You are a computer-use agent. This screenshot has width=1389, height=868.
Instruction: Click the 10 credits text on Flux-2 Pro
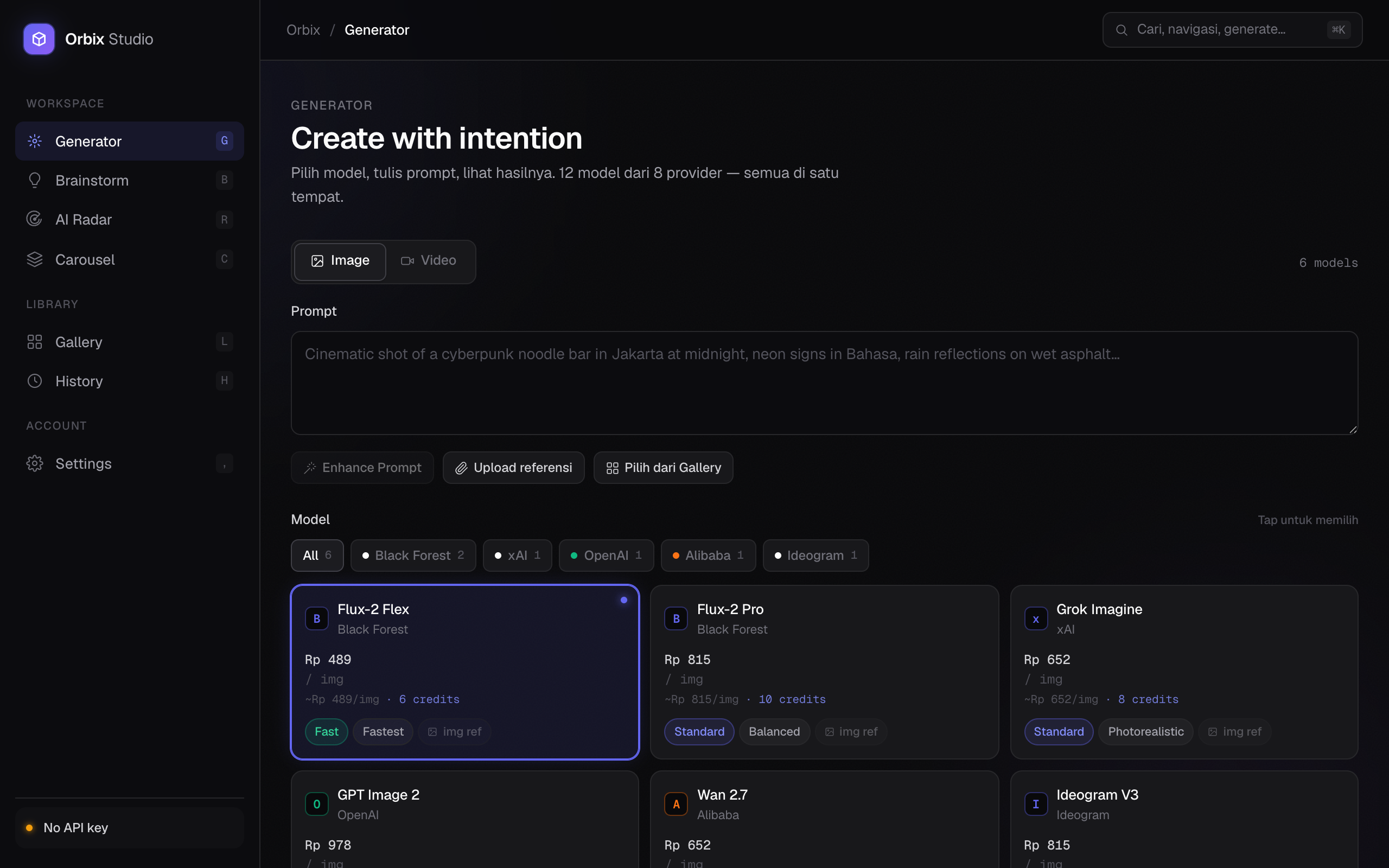(792, 699)
